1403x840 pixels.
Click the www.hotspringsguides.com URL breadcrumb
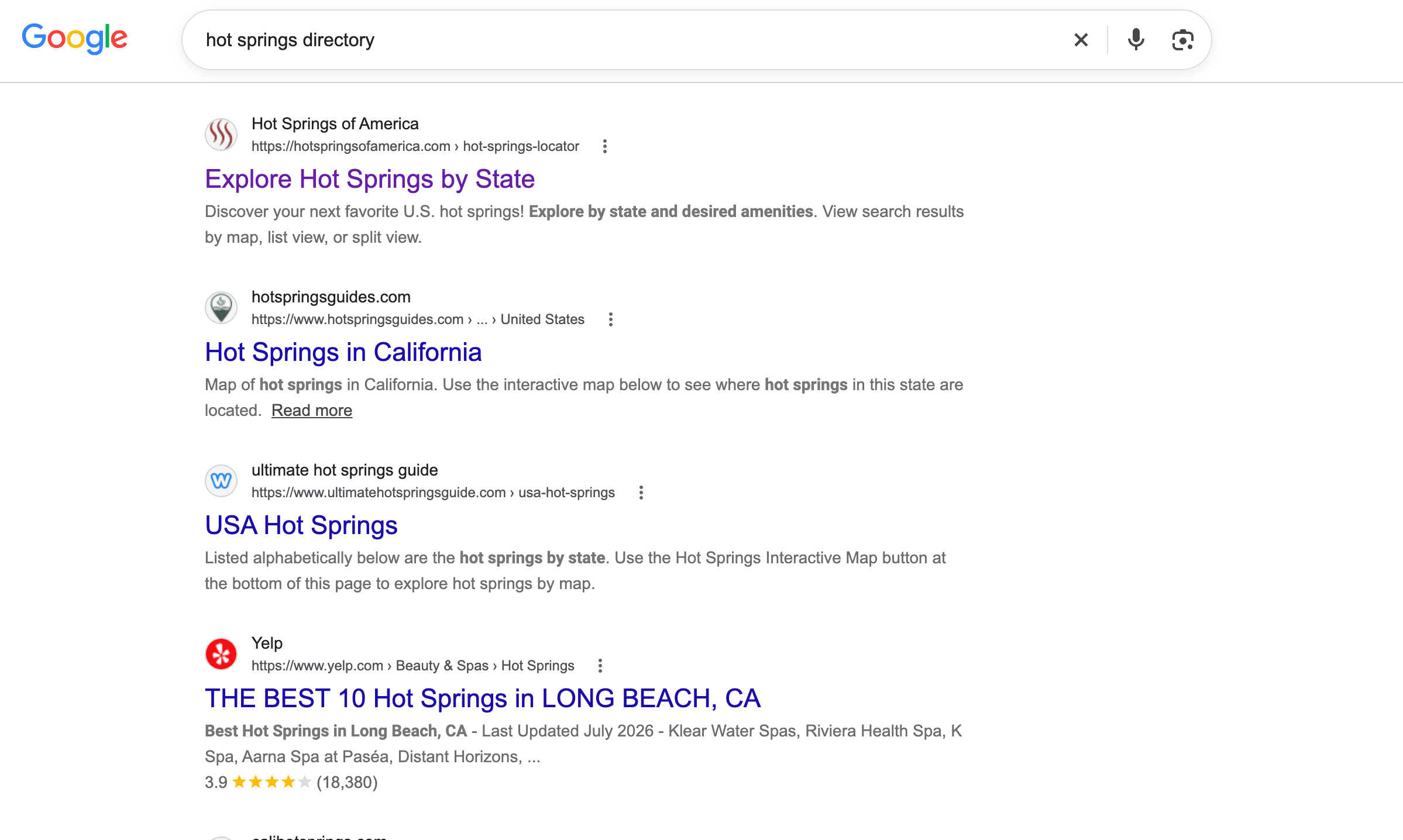click(x=418, y=319)
